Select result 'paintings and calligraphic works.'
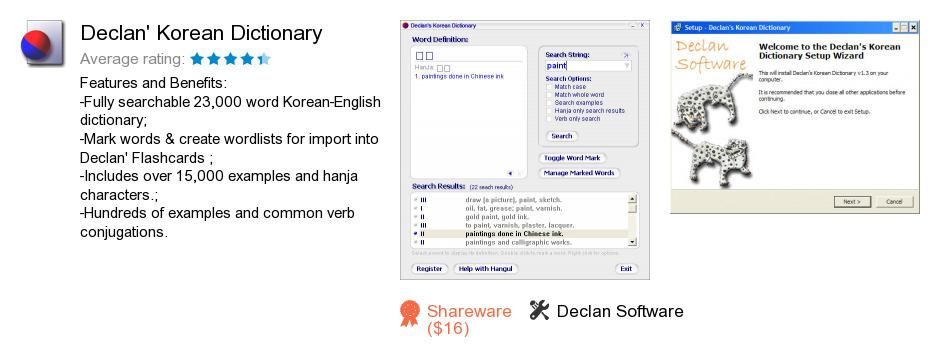The height and width of the screenshot is (364, 940). click(x=519, y=242)
